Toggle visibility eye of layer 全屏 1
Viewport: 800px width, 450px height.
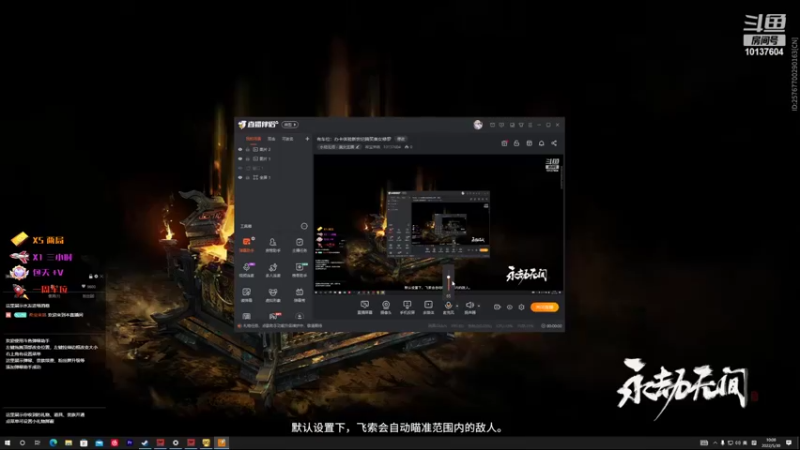point(240,178)
